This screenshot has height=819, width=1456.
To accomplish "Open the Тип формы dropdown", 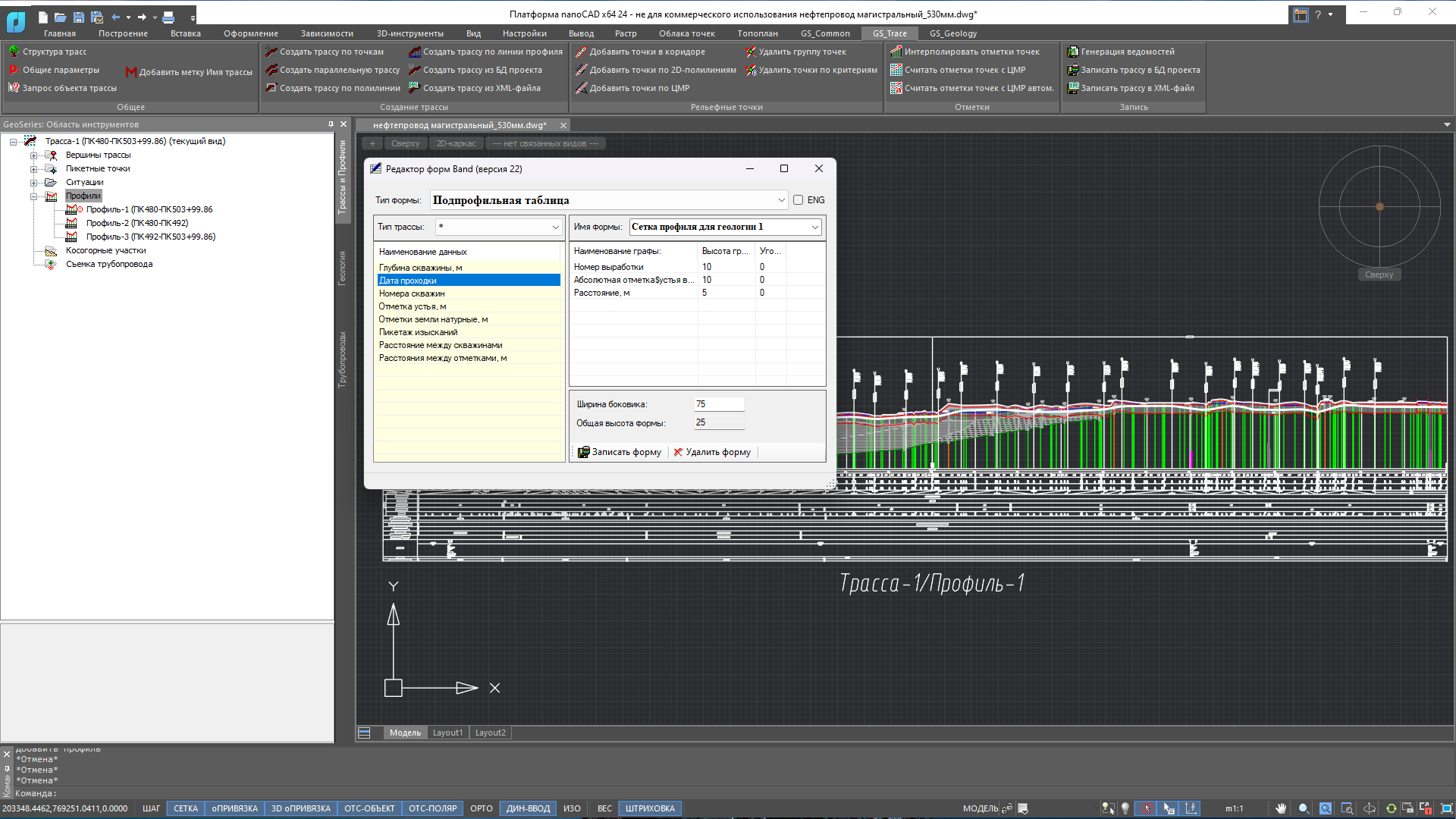I will [x=781, y=200].
